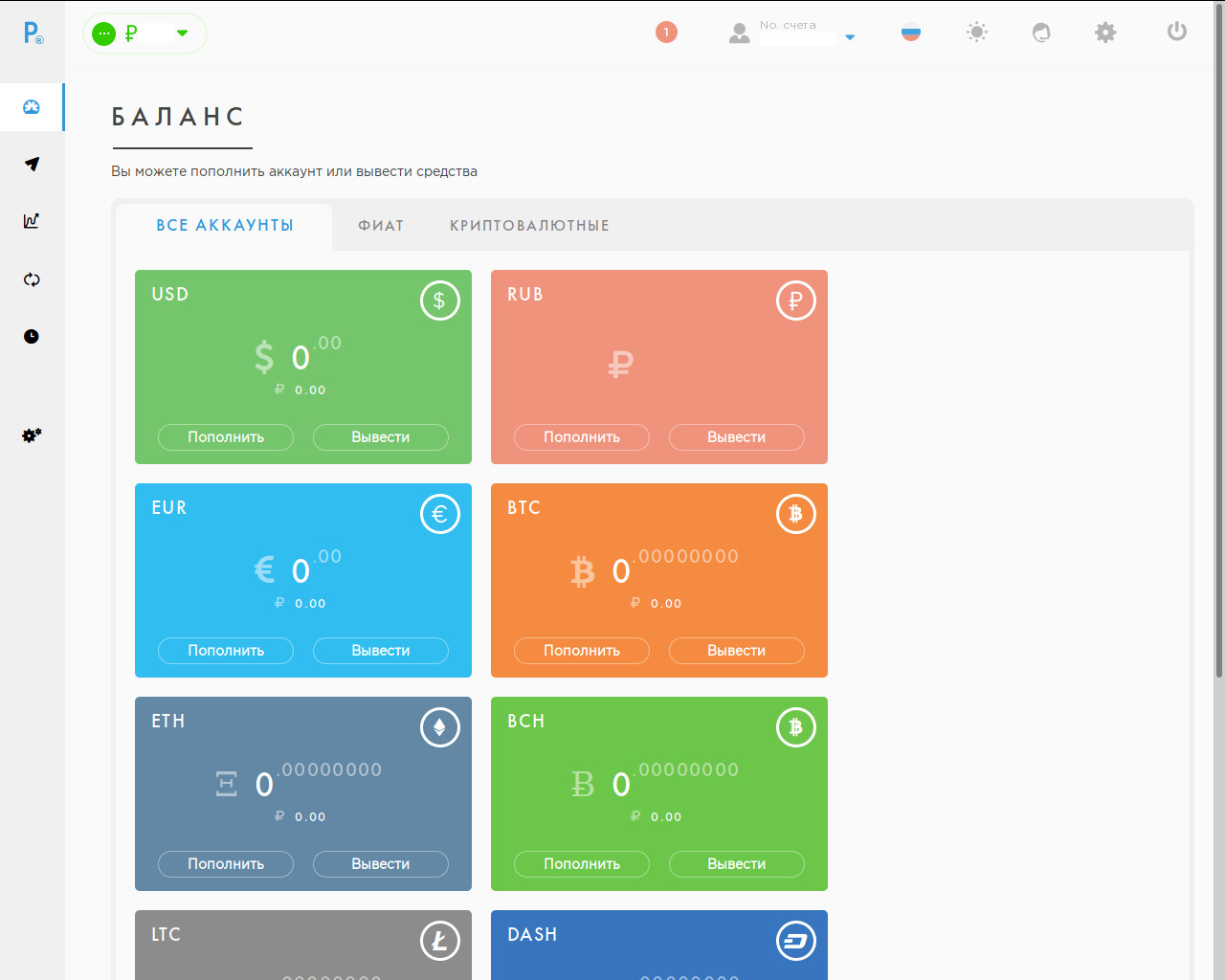1225x980 pixels.
Task: Click Пополнить on the BTC card
Action: (582, 651)
